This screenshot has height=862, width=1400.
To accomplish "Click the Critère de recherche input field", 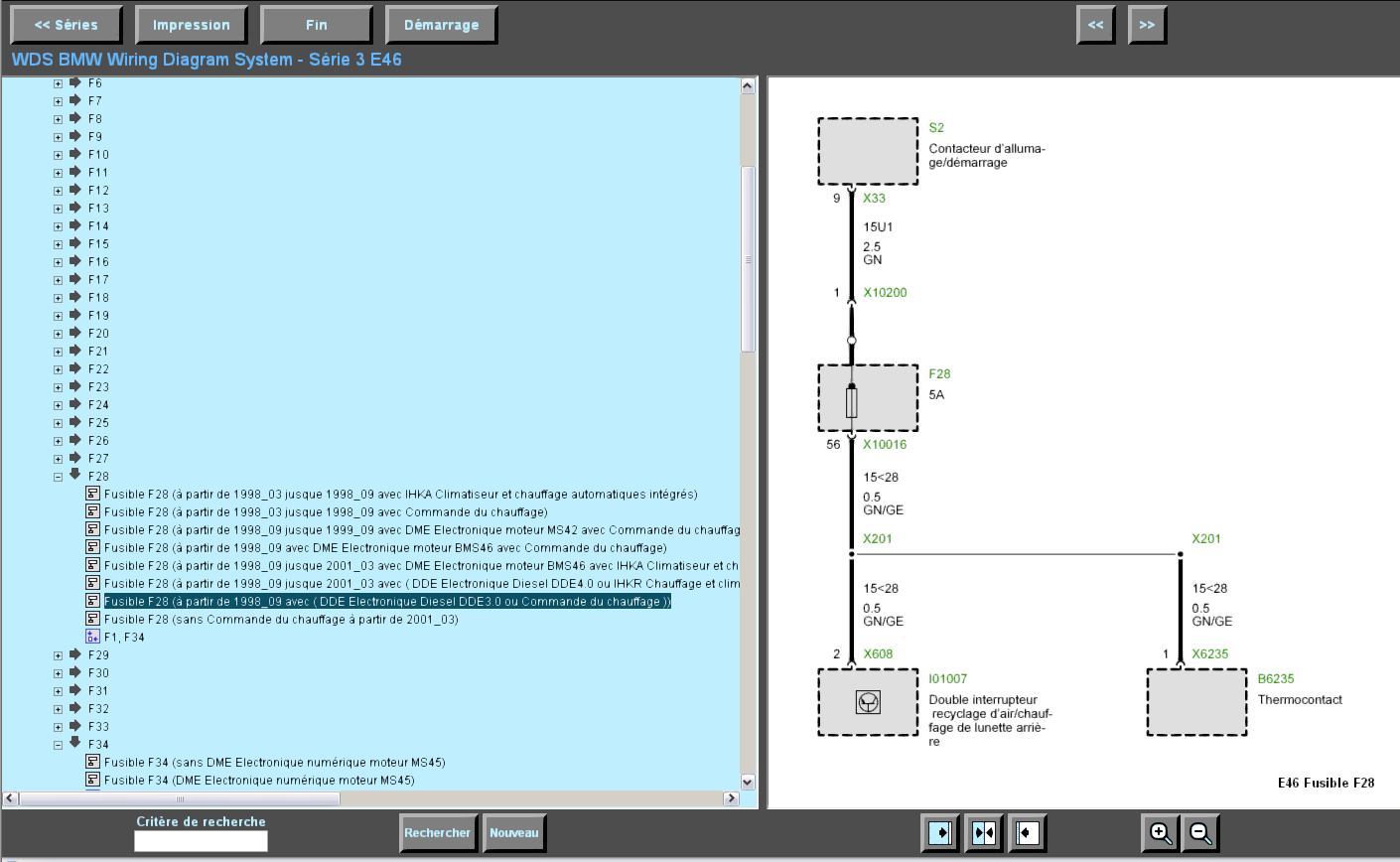I will (x=201, y=841).
